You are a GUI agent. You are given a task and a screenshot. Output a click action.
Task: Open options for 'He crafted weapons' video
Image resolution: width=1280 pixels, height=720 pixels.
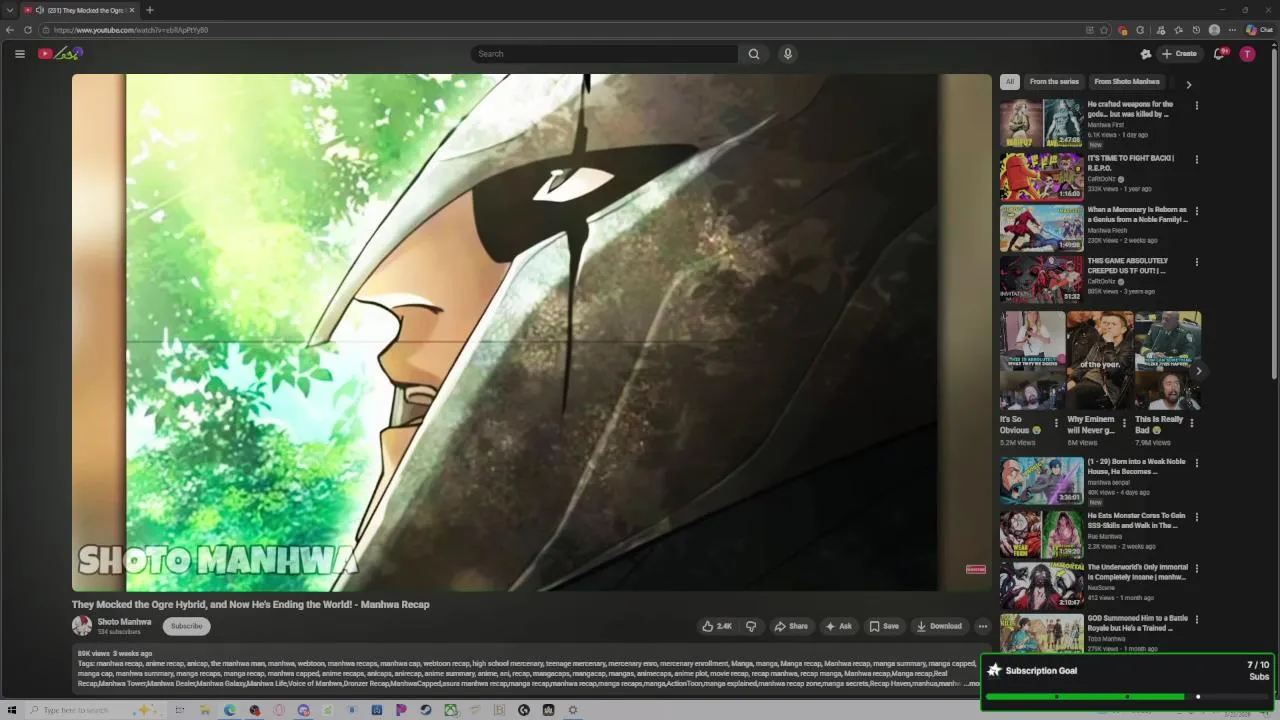point(1196,105)
